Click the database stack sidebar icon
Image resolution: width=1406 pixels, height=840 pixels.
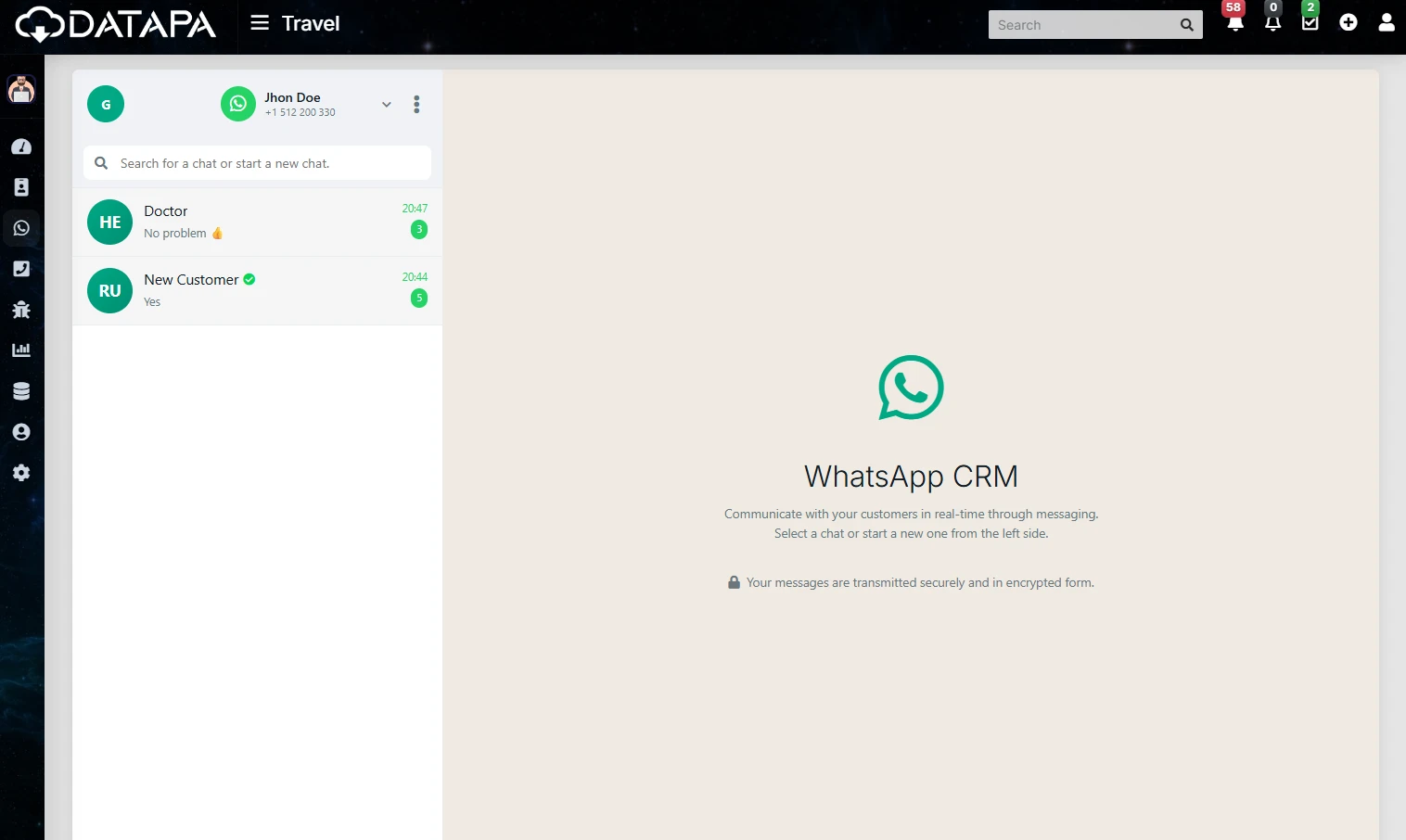21,391
